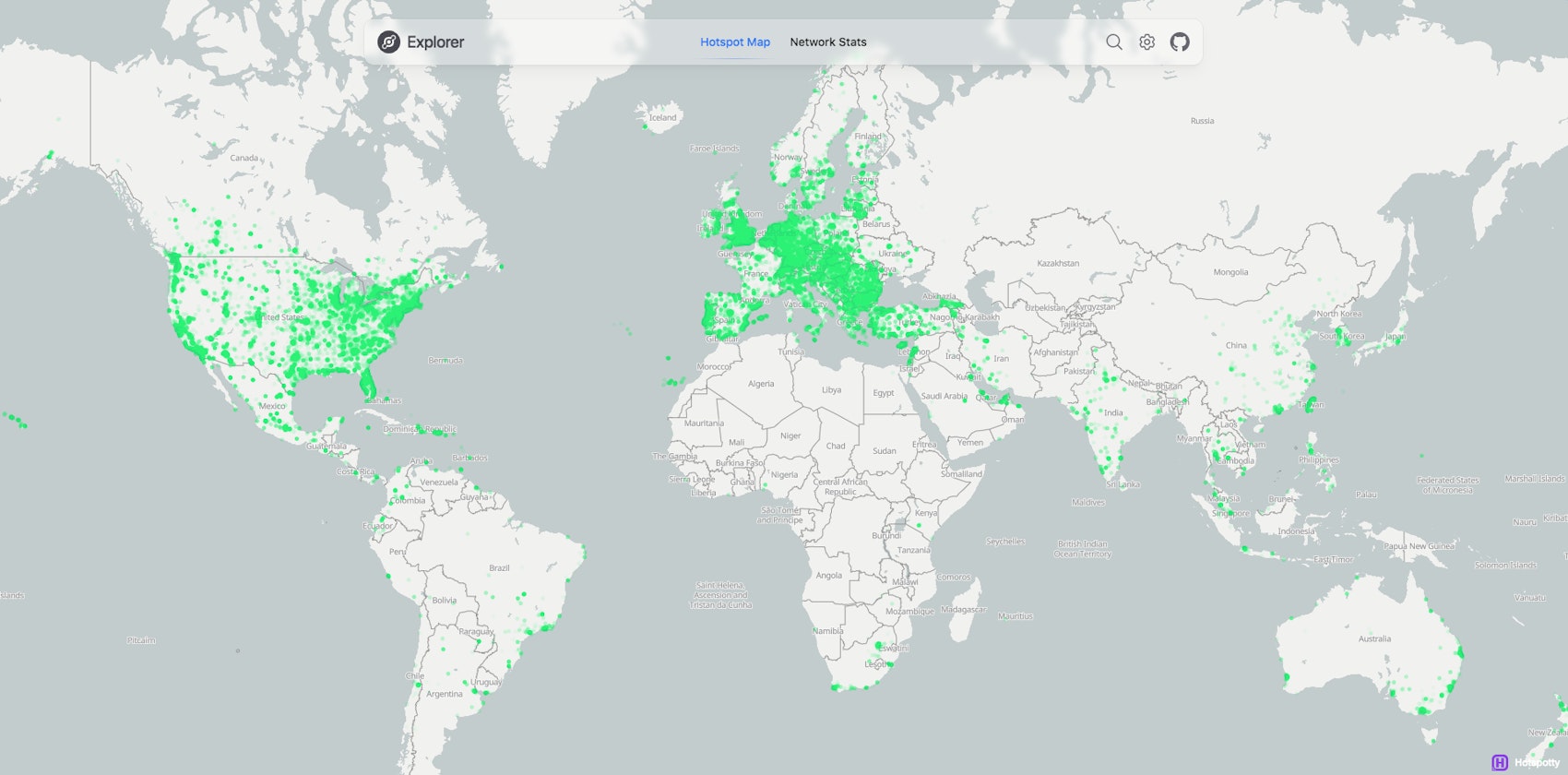This screenshot has width=1568, height=775.
Task: Click the Argentina label on the map
Action: coord(445,694)
